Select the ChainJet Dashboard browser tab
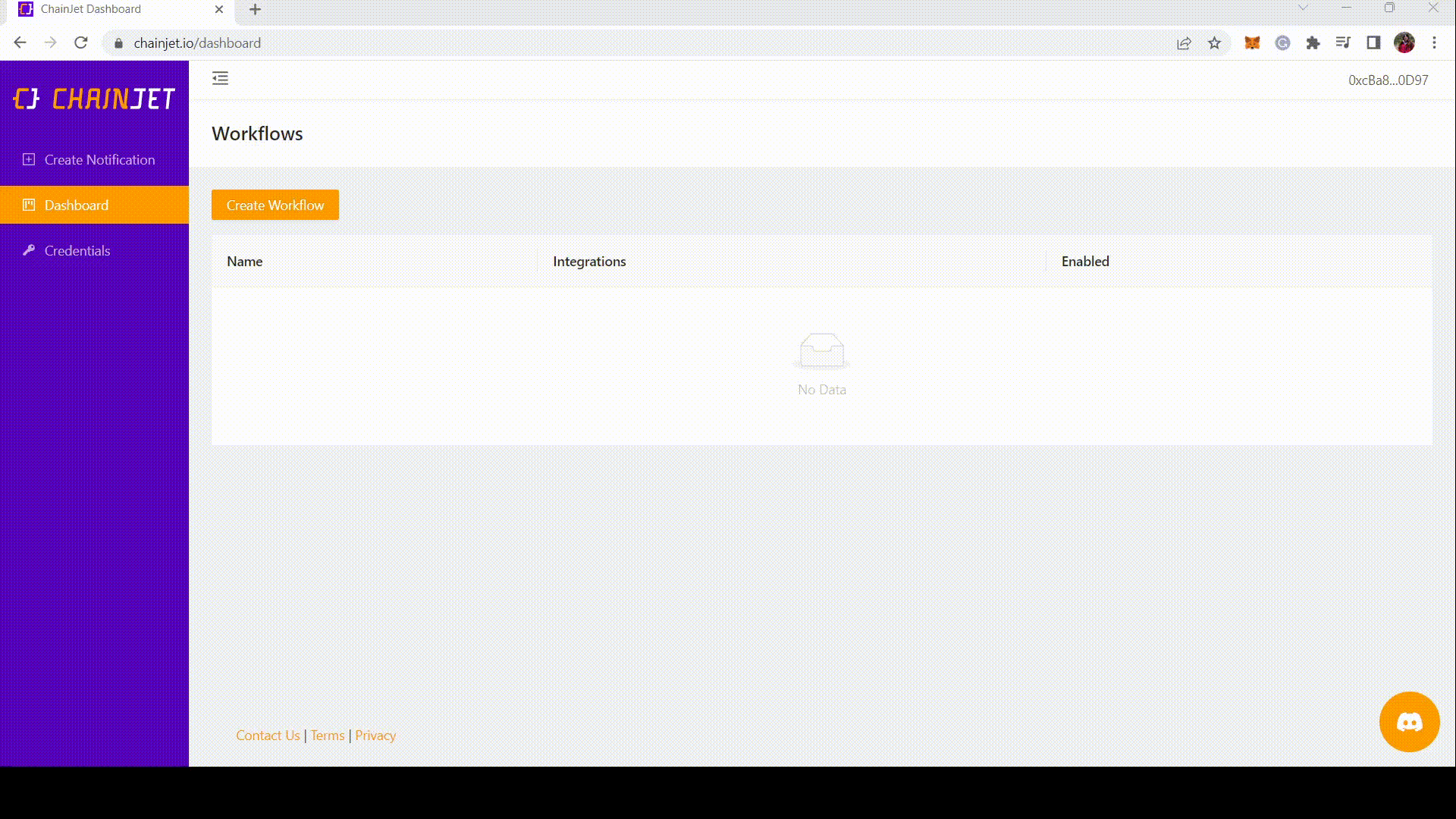 pos(121,10)
